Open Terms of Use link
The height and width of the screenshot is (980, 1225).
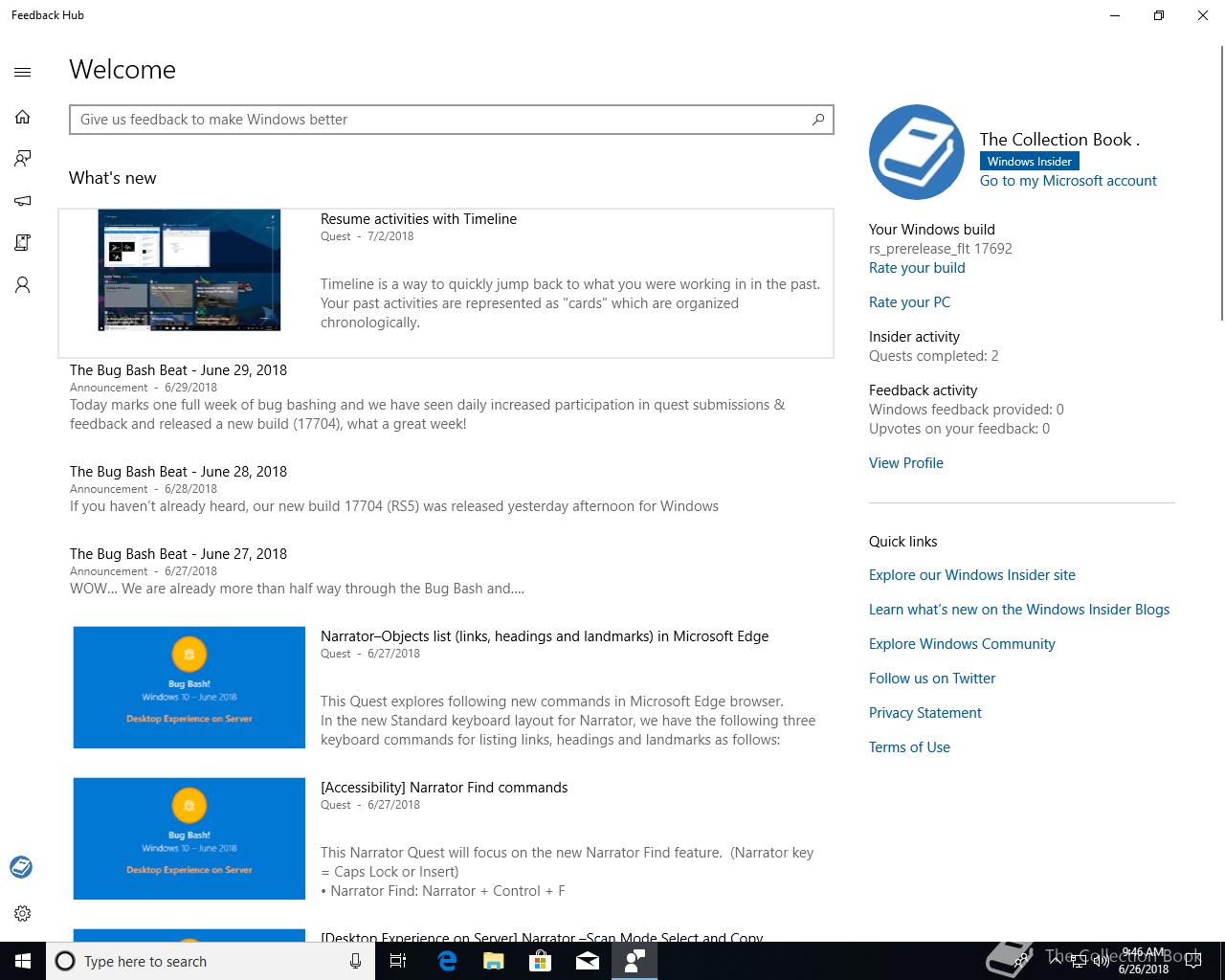(909, 747)
